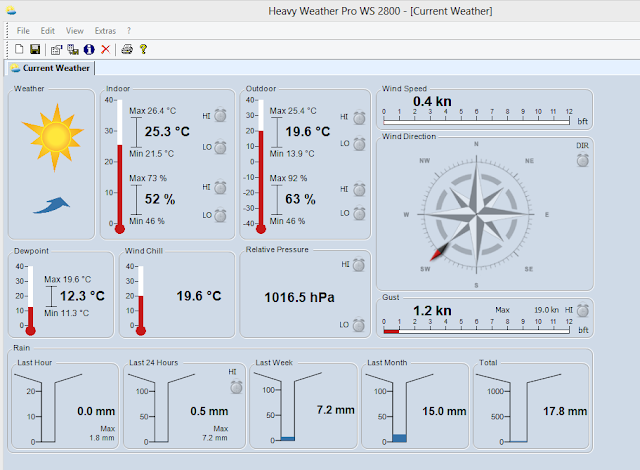Click the Dewpoint 12.3 °C value
The image size is (640, 470).
coord(82,296)
